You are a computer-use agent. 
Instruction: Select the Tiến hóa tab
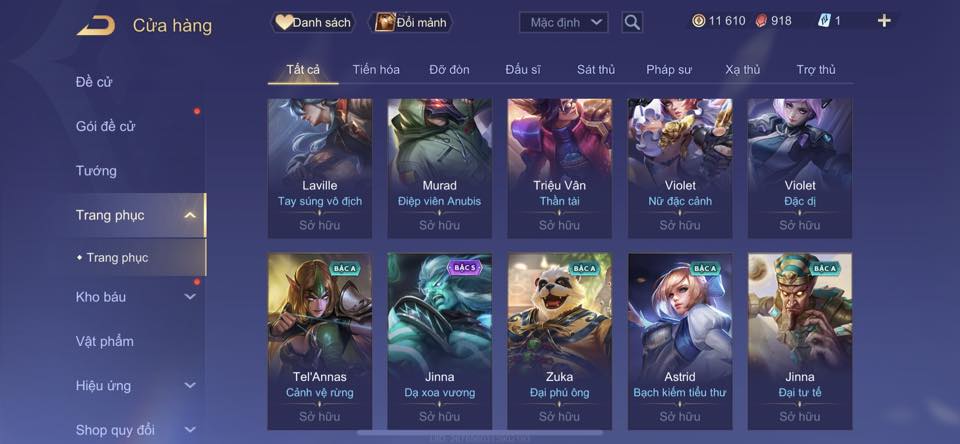pyautogui.click(x=376, y=70)
